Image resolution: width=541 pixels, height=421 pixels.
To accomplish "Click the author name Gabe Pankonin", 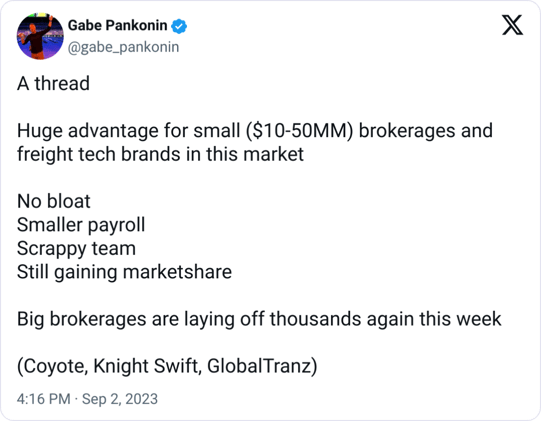I will [117, 26].
